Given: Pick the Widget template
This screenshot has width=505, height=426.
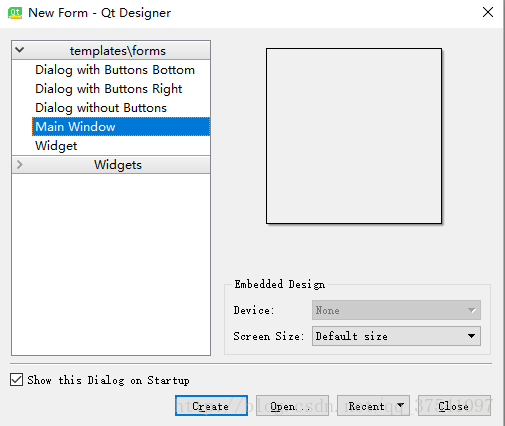Looking at the screenshot, I should tap(56, 146).
